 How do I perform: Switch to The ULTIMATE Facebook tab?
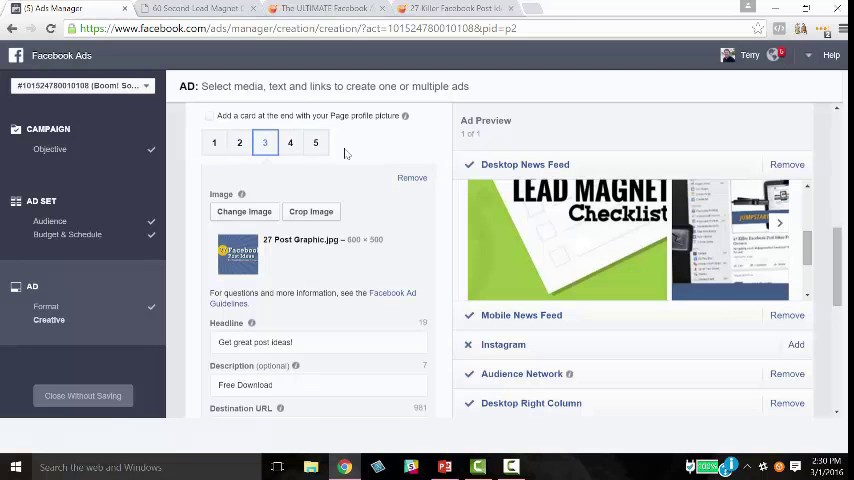(x=324, y=9)
